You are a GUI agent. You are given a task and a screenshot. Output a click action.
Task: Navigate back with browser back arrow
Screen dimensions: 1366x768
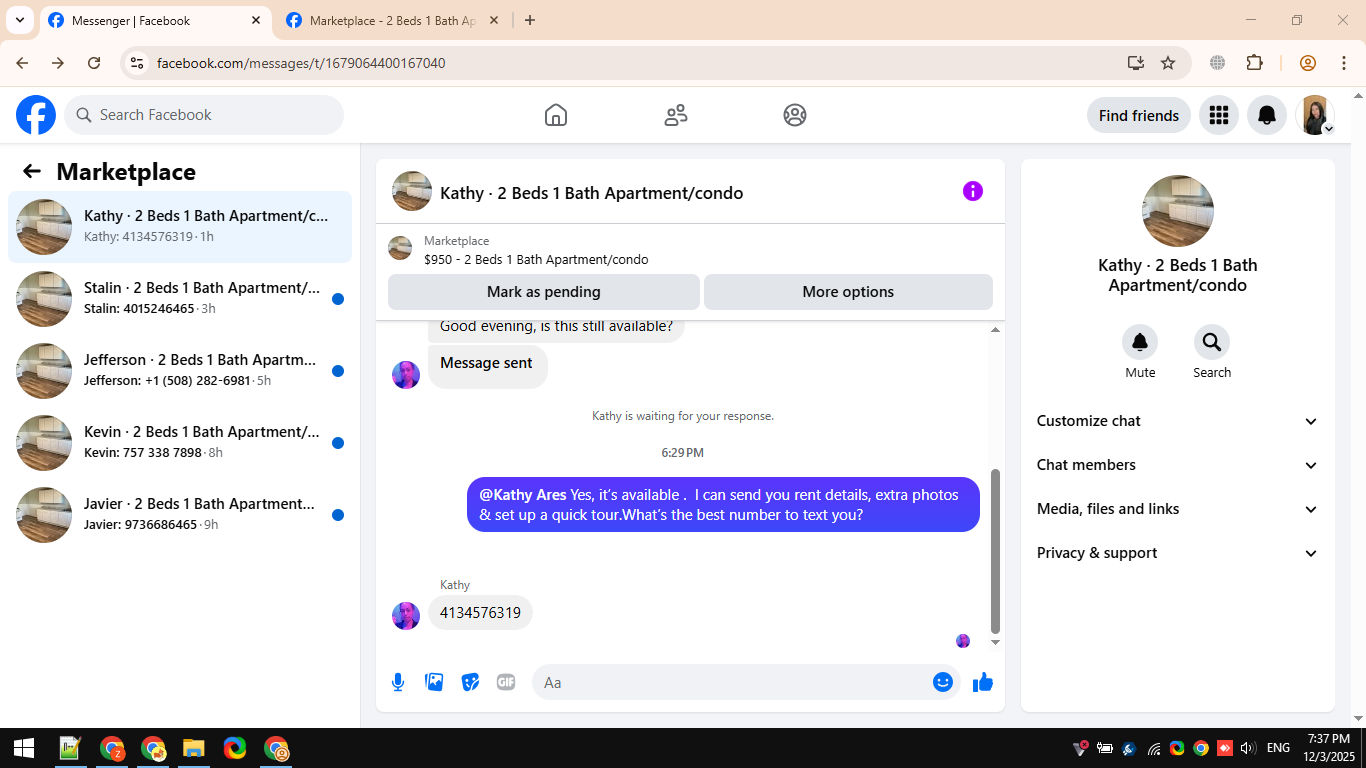point(22,63)
